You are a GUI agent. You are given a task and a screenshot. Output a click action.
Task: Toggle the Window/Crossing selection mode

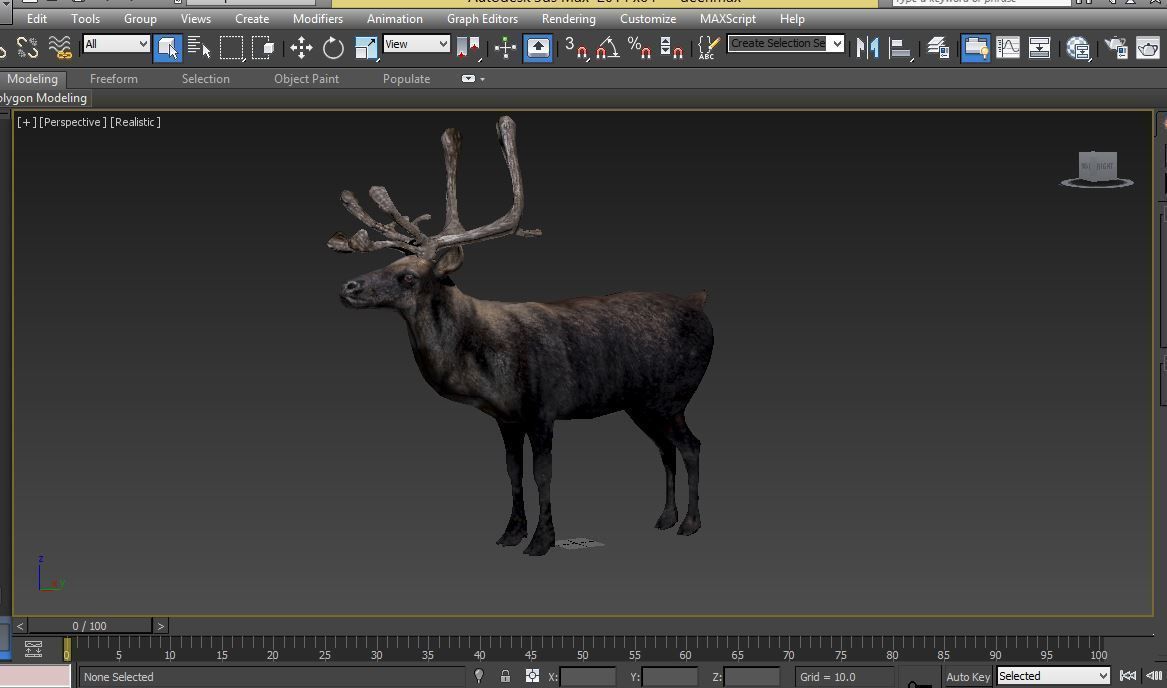click(x=263, y=48)
